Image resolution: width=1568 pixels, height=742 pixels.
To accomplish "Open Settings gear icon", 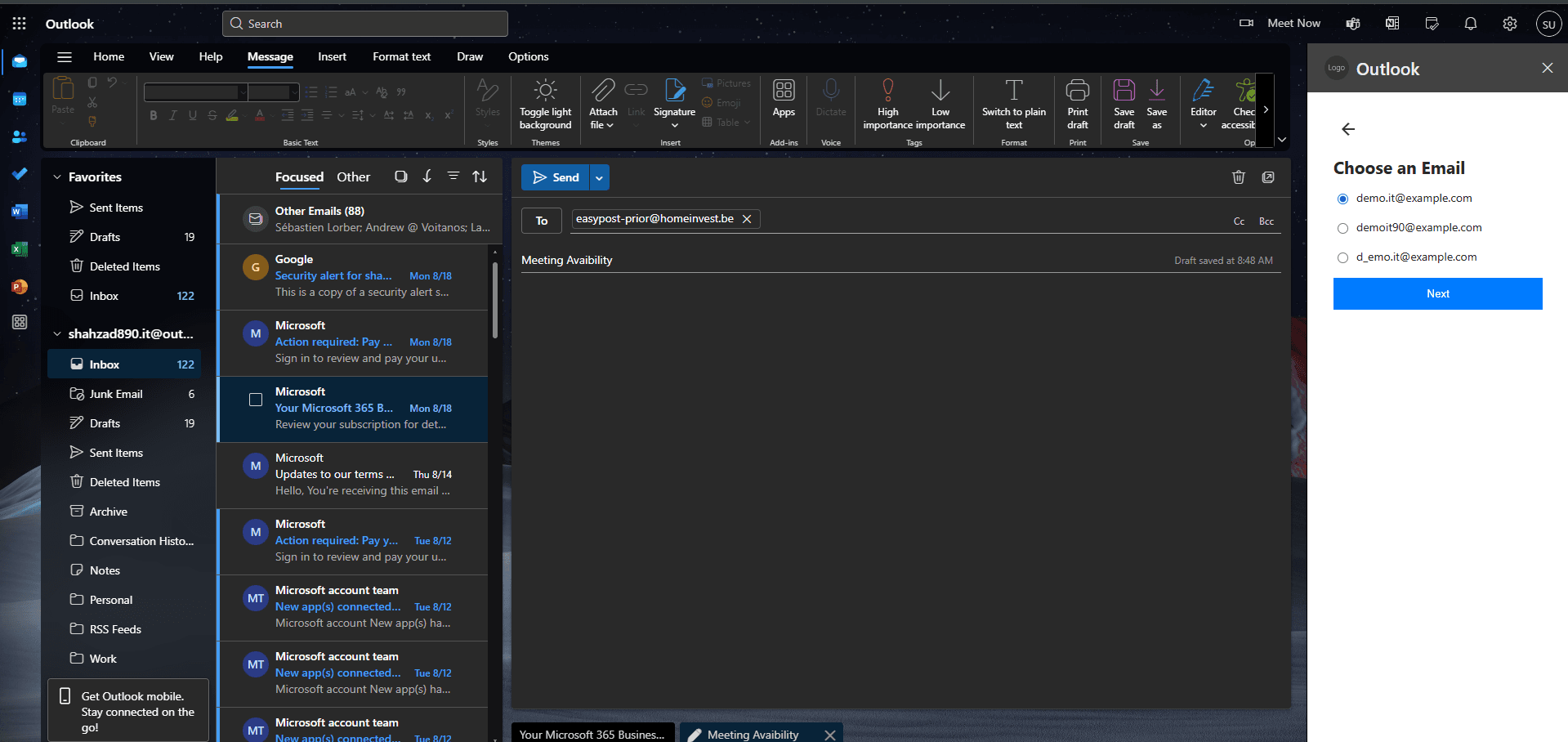I will pyautogui.click(x=1510, y=24).
